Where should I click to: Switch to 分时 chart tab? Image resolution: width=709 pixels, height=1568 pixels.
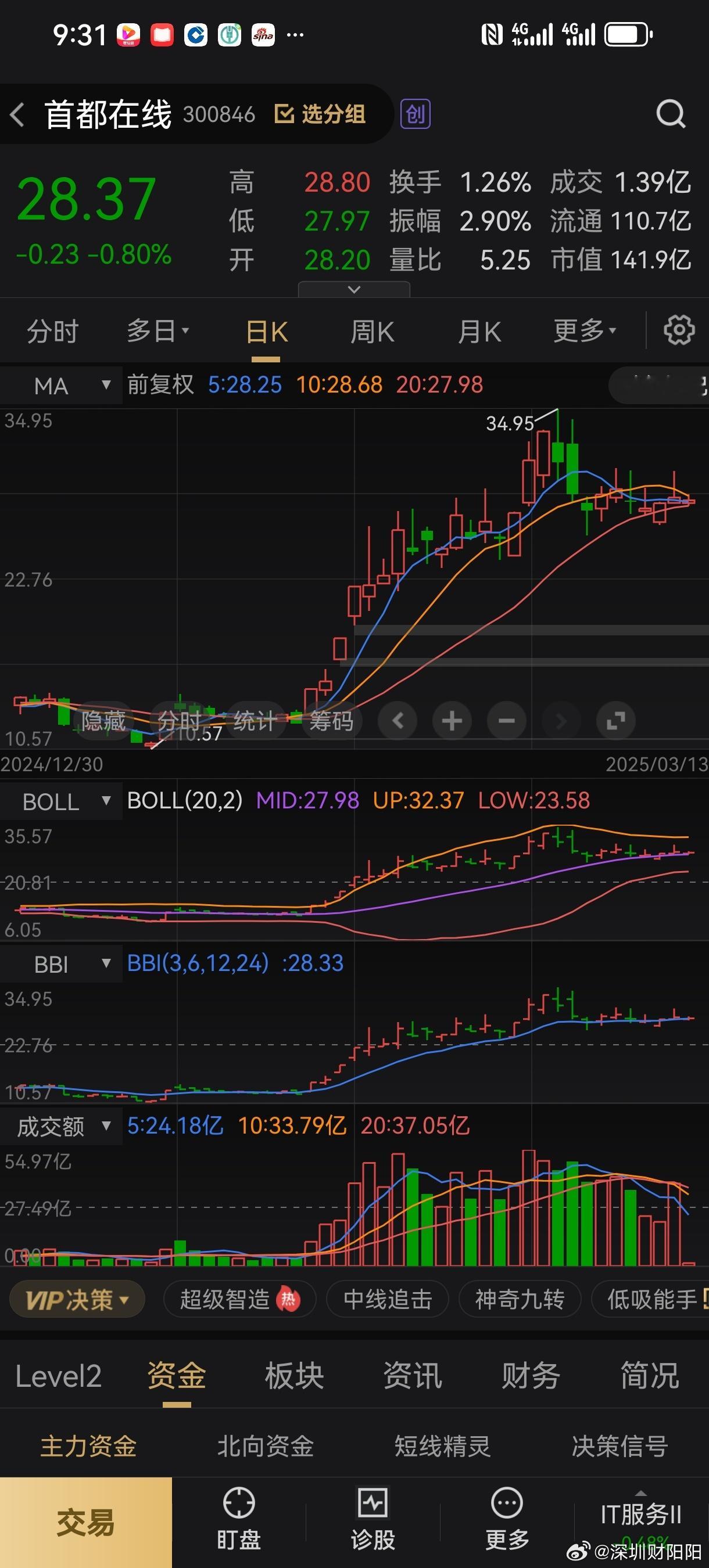(x=52, y=332)
